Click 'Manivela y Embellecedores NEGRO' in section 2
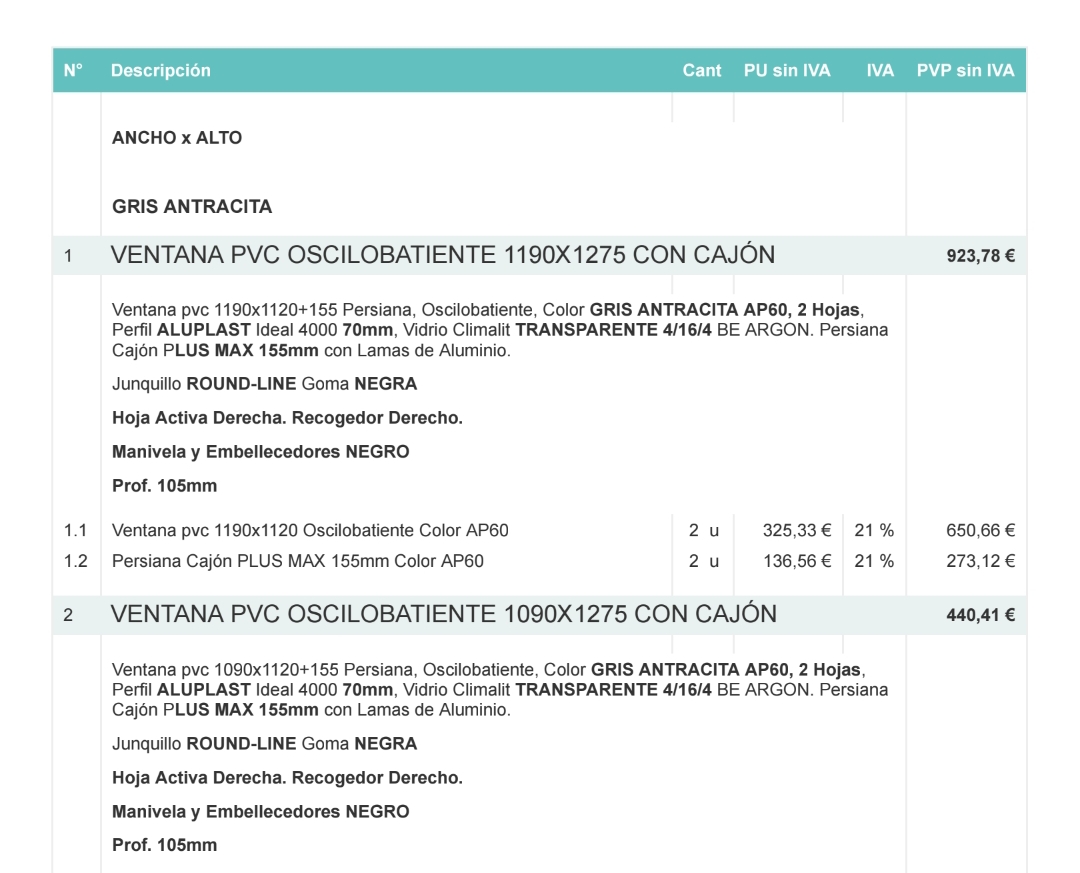1080x873 pixels. click(x=260, y=812)
